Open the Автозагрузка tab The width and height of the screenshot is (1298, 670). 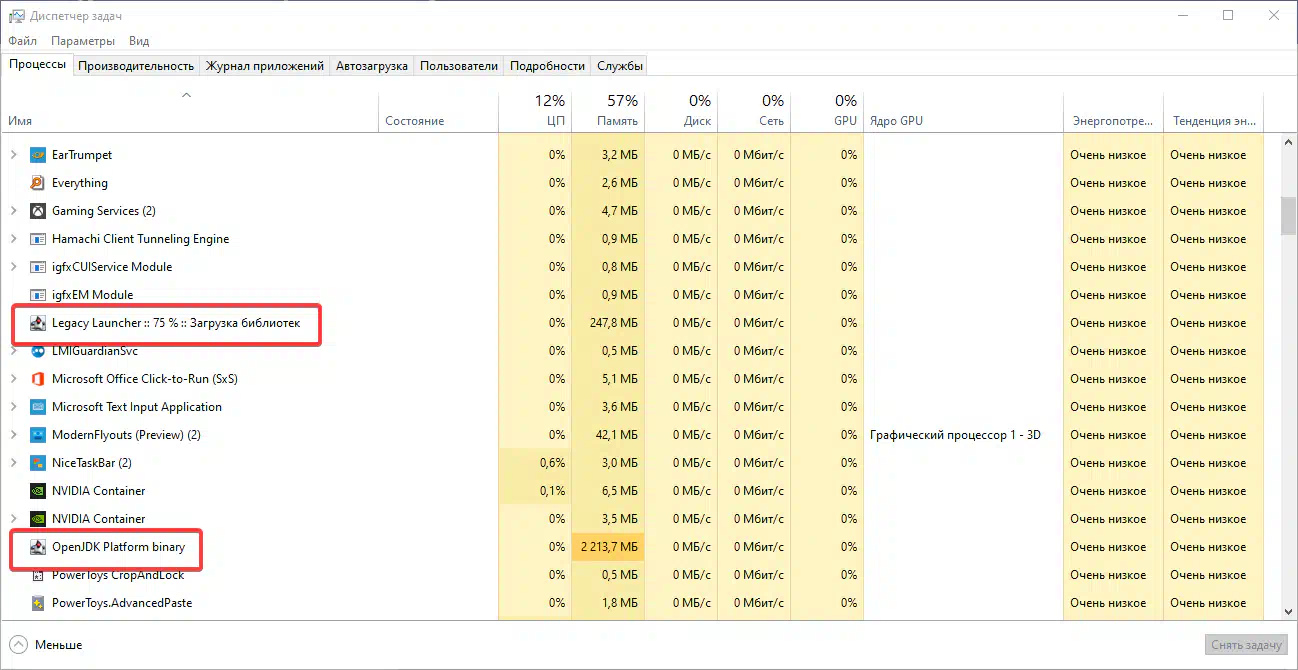372,66
